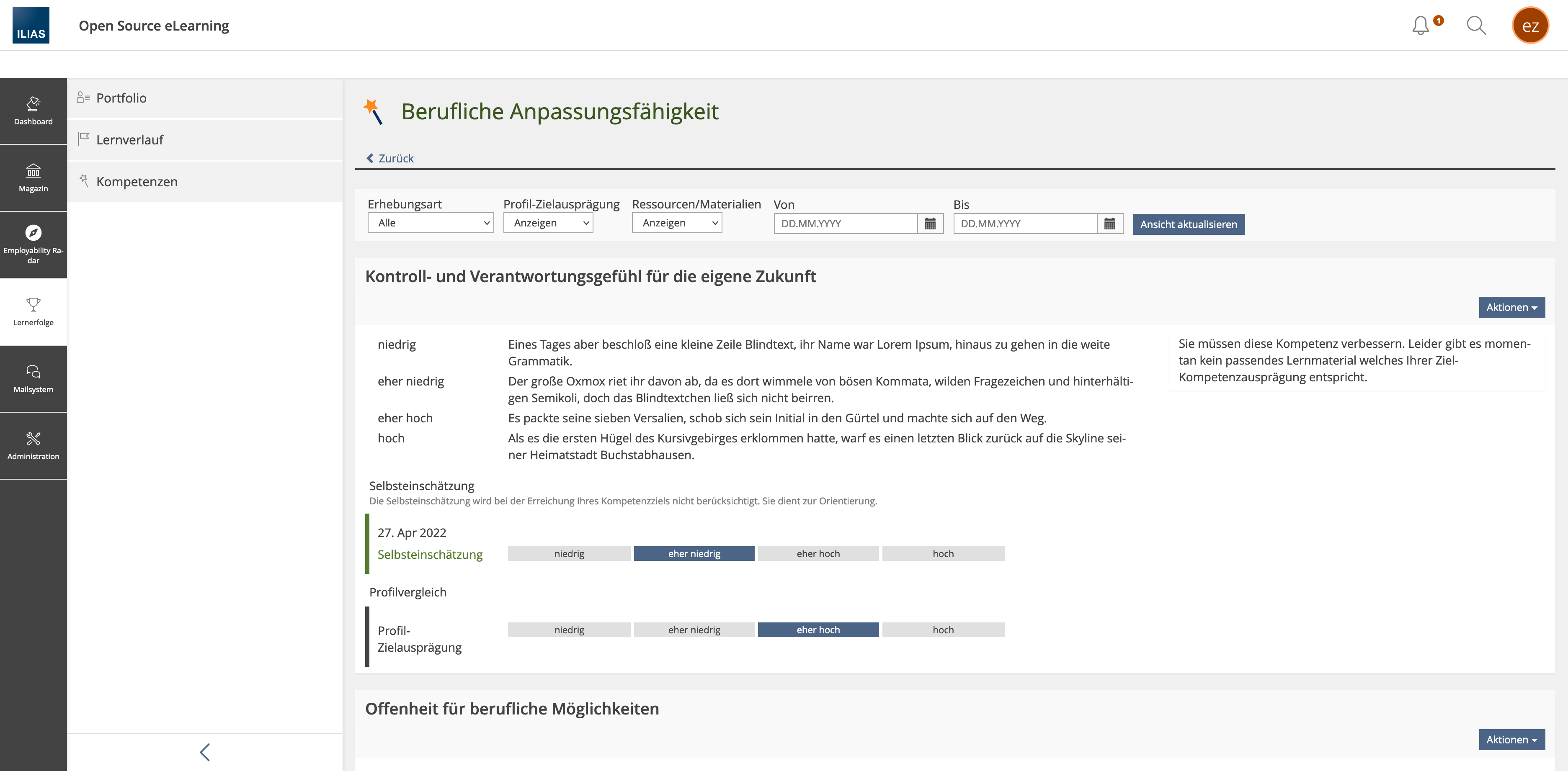Click the Ansicht aktualisieren button

(1188, 224)
